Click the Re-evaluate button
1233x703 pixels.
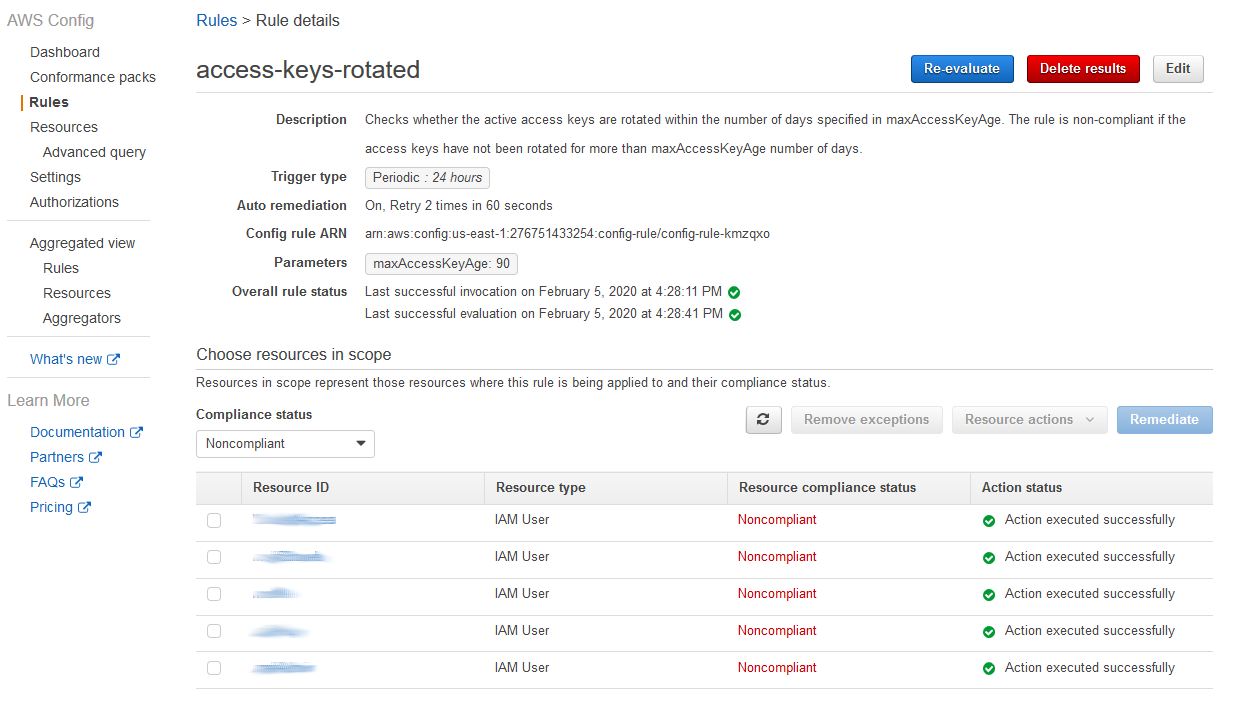pyautogui.click(x=961, y=68)
